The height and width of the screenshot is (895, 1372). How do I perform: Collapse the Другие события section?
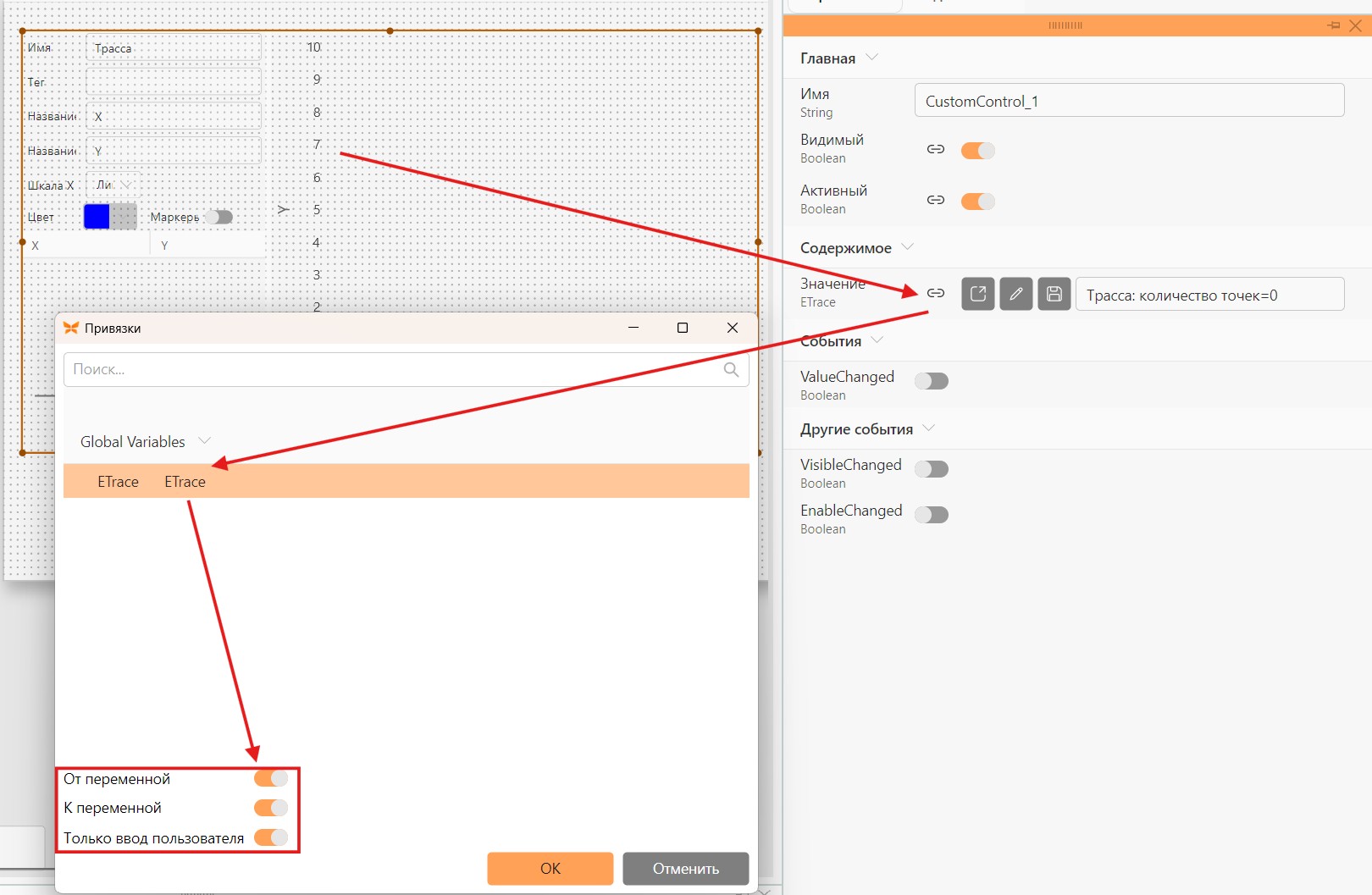[928, 428]
